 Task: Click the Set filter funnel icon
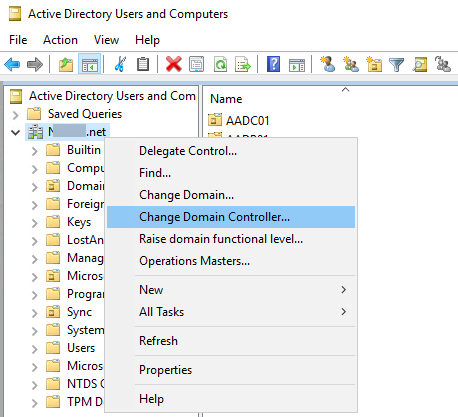pyautogui.click(x=396, y=64)
